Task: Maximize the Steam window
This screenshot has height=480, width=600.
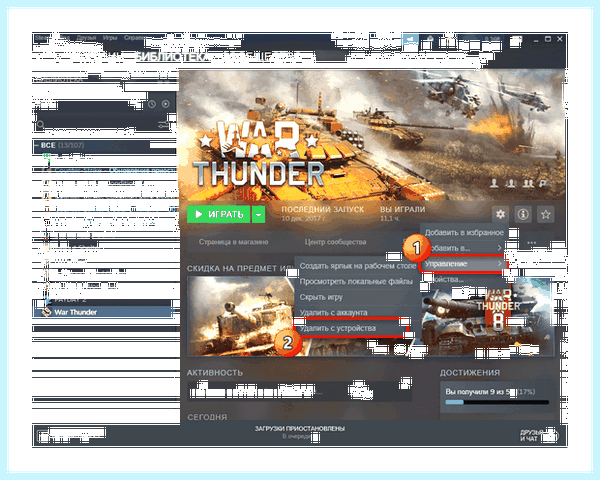Action: (548, 39)
